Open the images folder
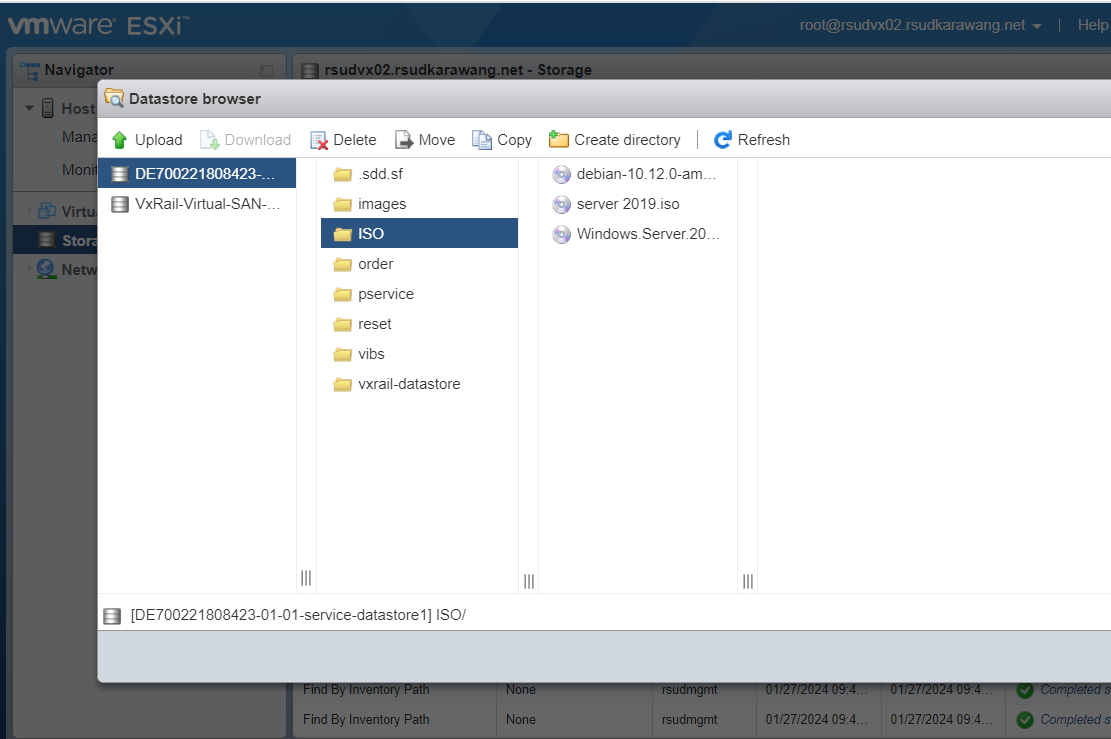 (x=381, y=204)
